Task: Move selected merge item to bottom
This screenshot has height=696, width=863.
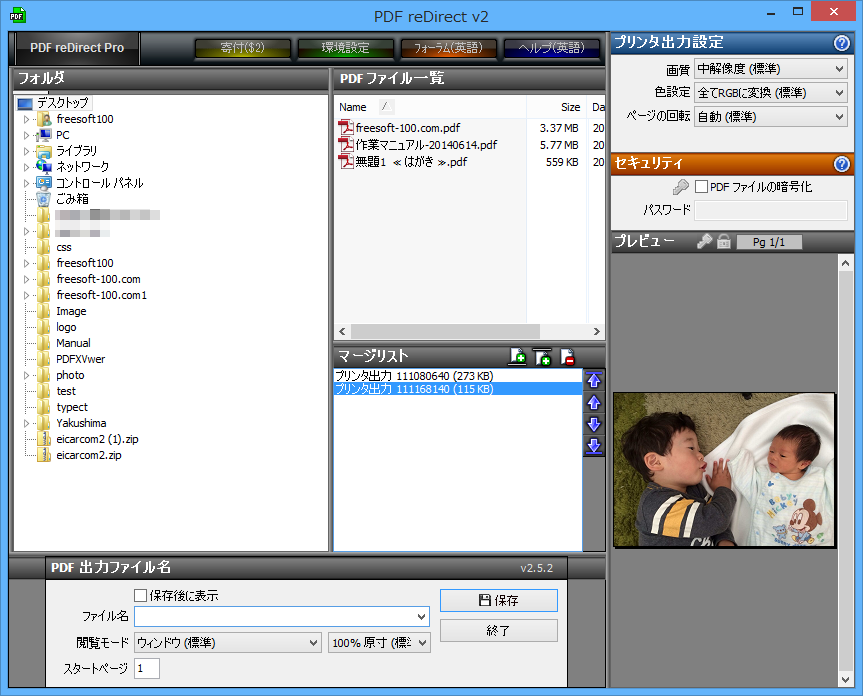Action: (594, 446)
